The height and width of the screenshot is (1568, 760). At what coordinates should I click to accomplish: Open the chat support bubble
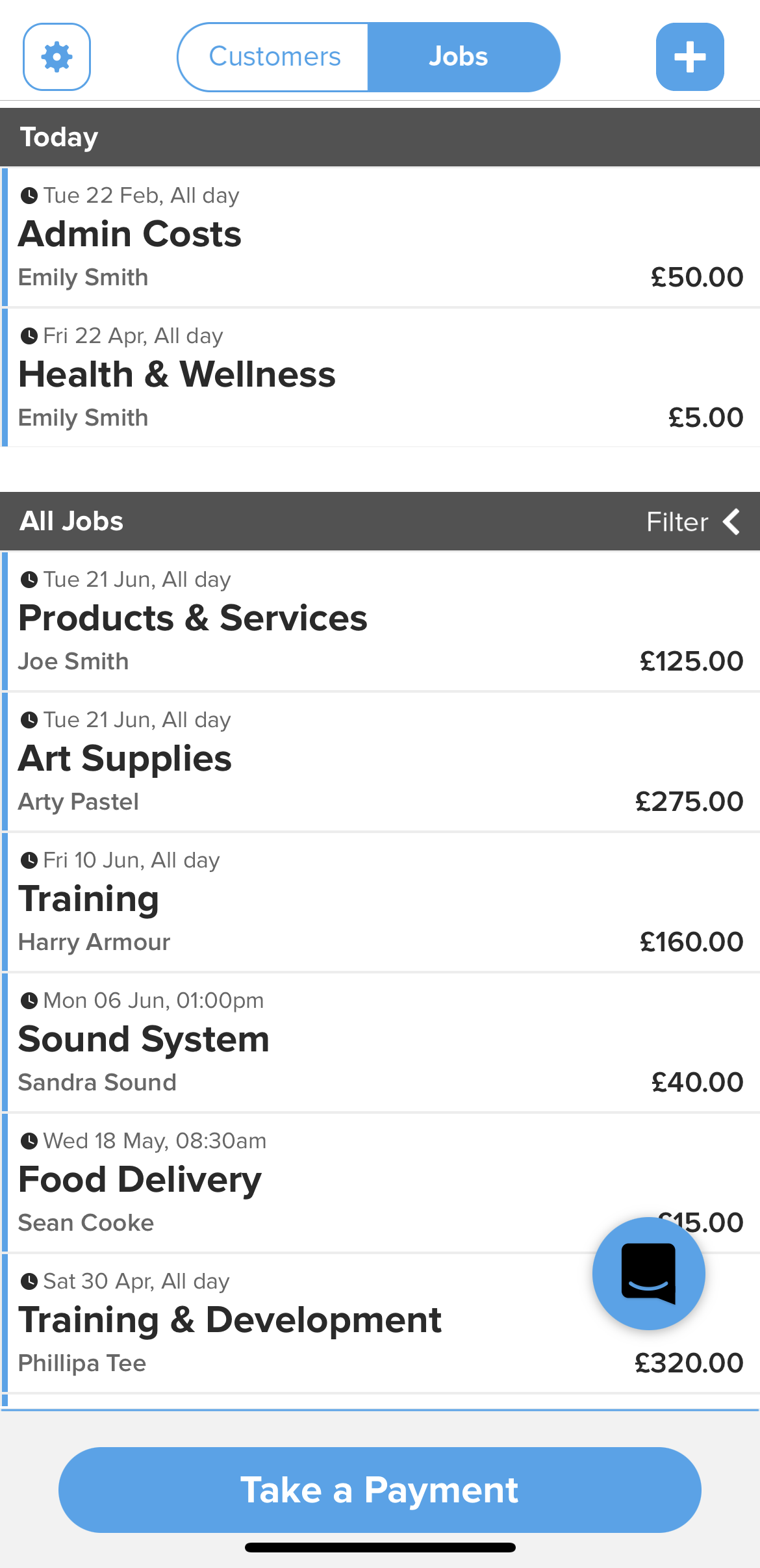pos(648,1273)
